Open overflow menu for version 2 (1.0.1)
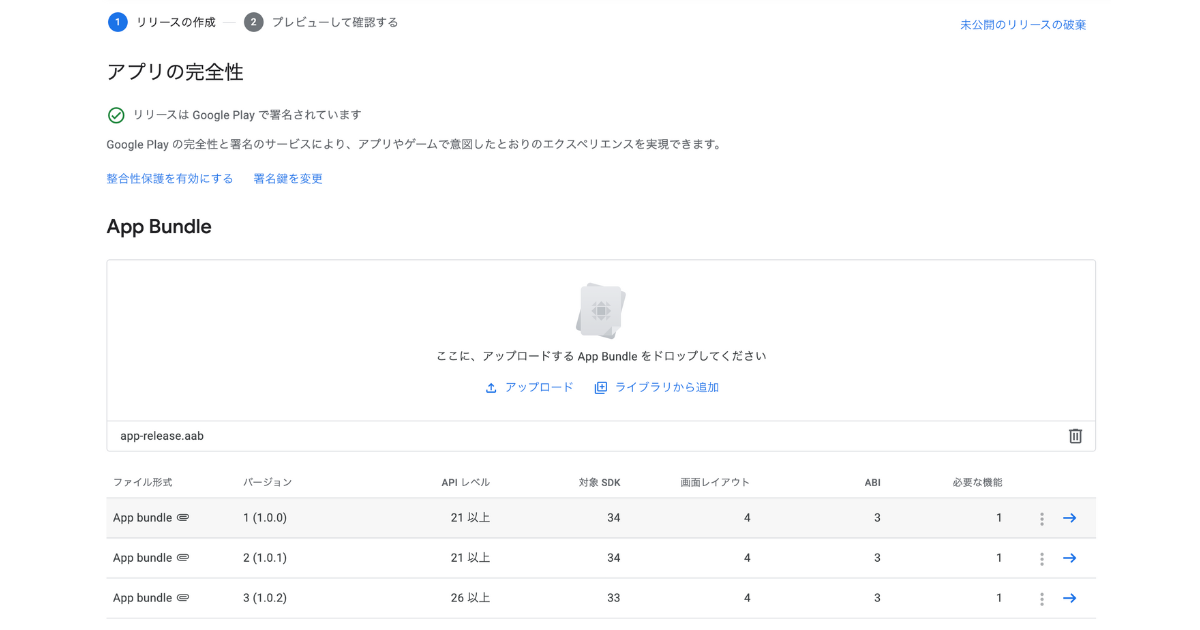This screenshot has width=1200, height=630. pyautogui.click(x=1042, y=558)
